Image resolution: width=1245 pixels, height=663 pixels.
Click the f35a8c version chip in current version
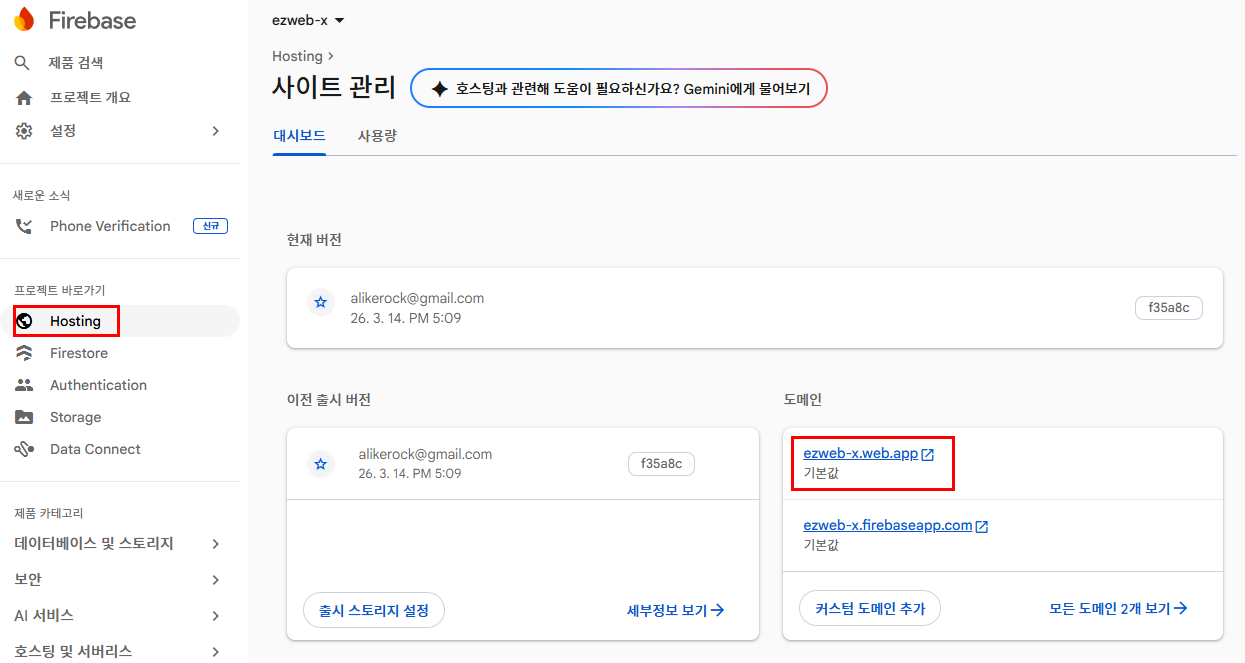coord(1168,308)
